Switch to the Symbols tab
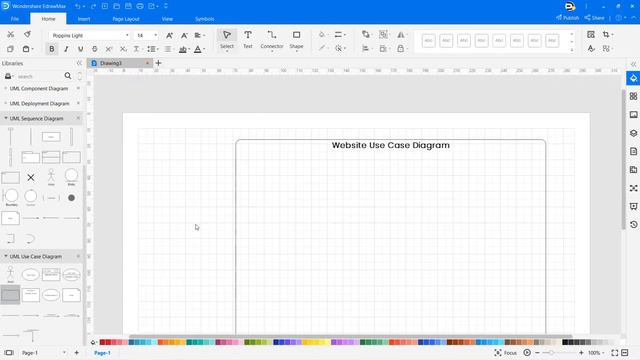Screen dimensions: 640x360 pos(204,19)
